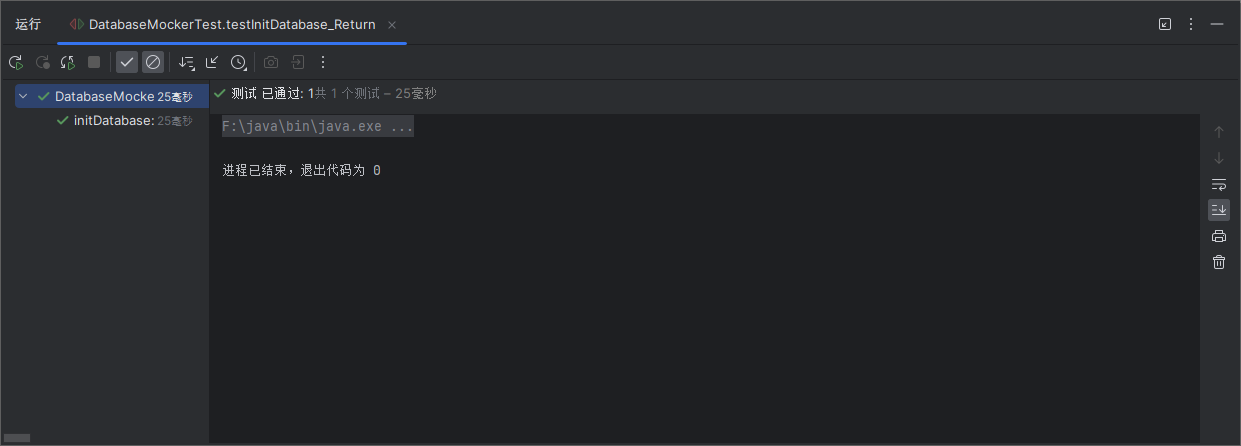Close the DatabaseMockerTest run tab
The width and height of the screenshot is (1241, 446).
392,25
